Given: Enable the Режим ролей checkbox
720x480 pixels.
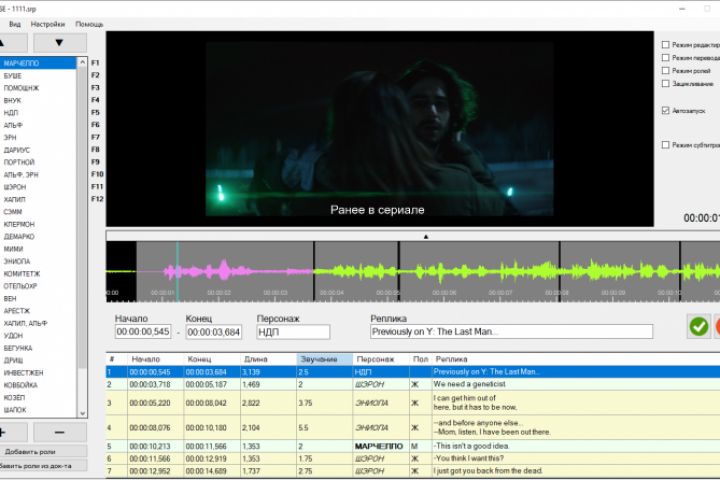Looking at the screenshot, I should point(666,71).
